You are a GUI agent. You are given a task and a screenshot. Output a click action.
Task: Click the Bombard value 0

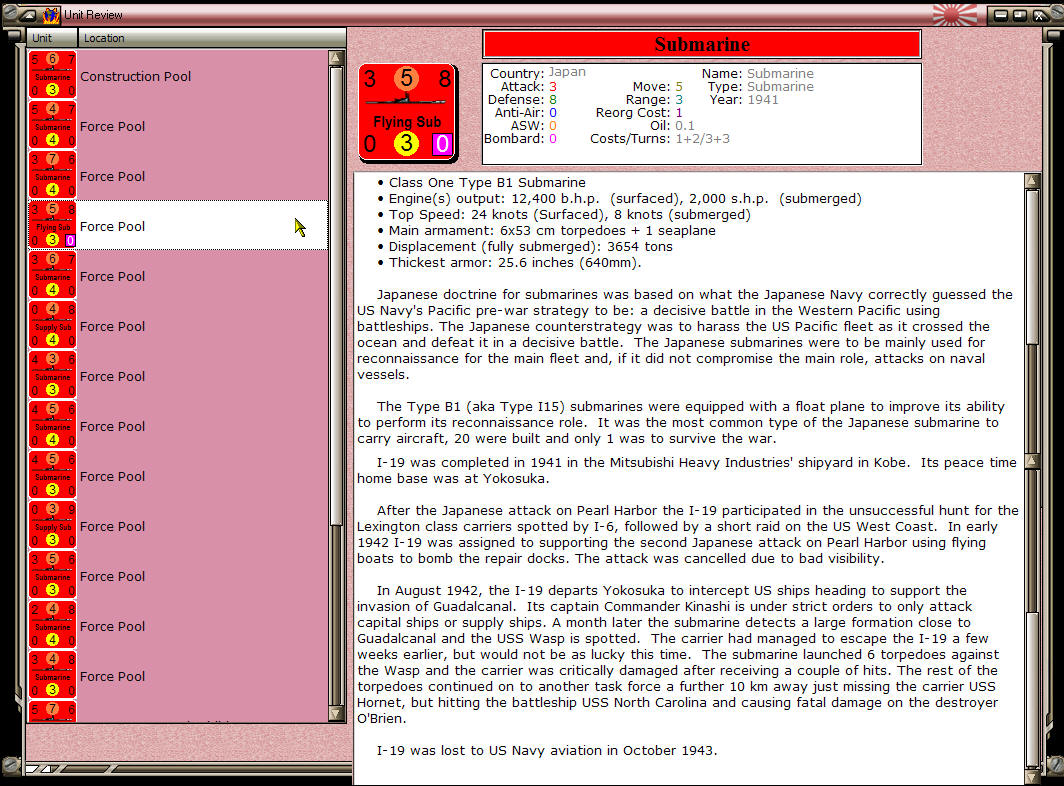(552, 138)
